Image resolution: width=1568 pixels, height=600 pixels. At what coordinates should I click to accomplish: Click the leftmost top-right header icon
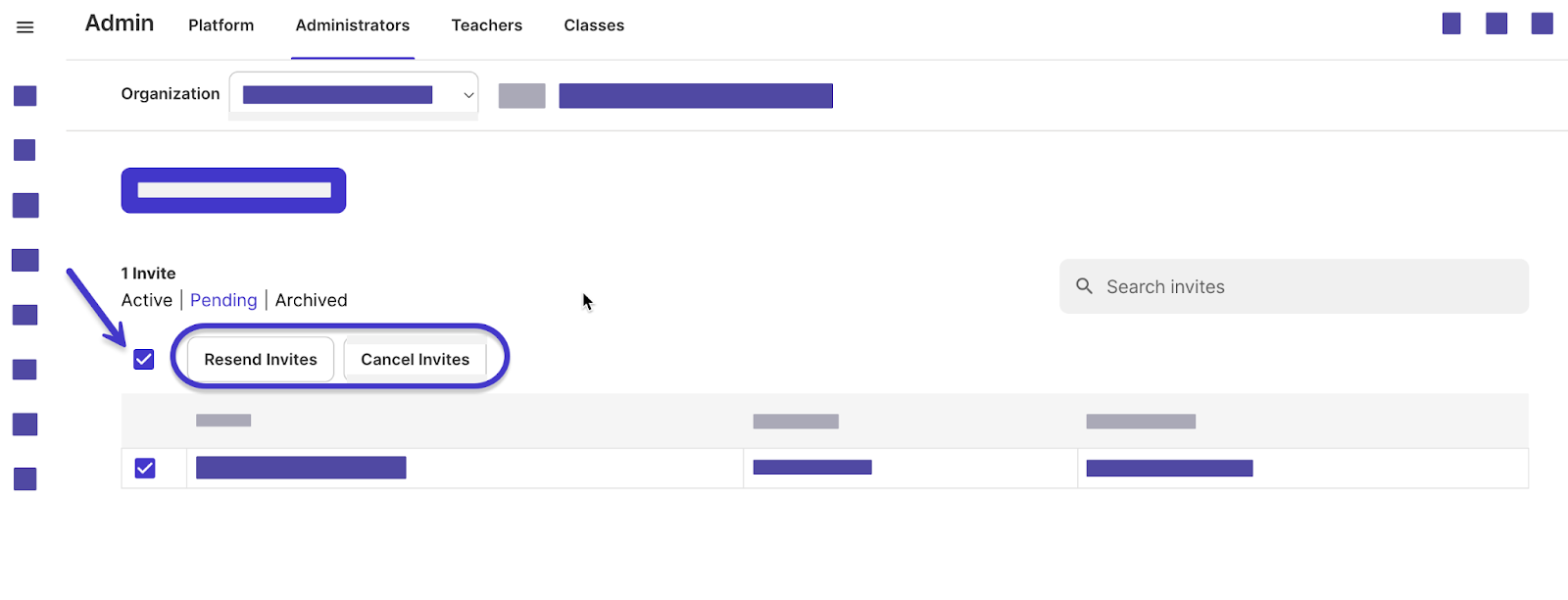coord(1451,24)
